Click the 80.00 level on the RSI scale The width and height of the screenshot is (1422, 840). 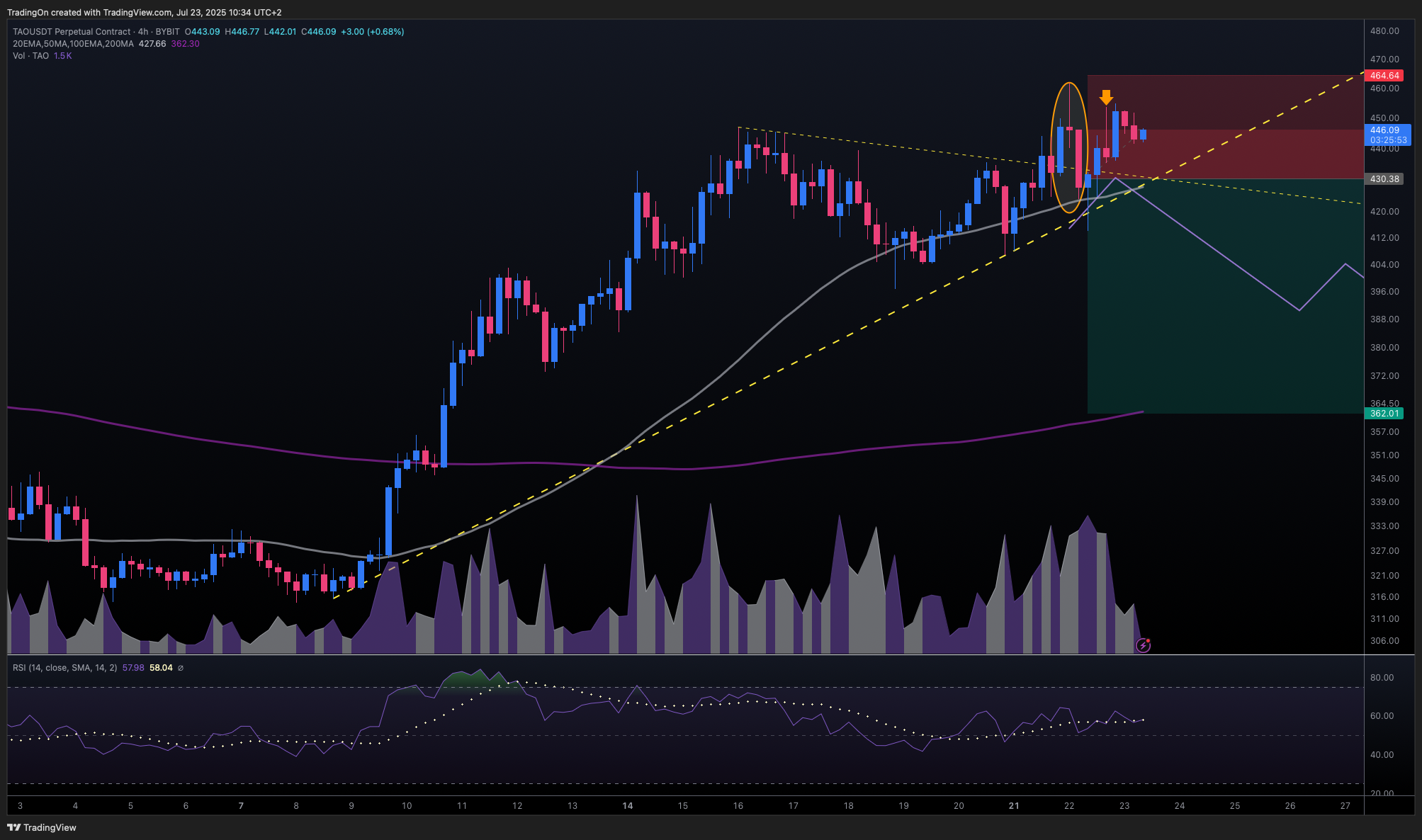pyautogui.click(x=1382, y=678)
